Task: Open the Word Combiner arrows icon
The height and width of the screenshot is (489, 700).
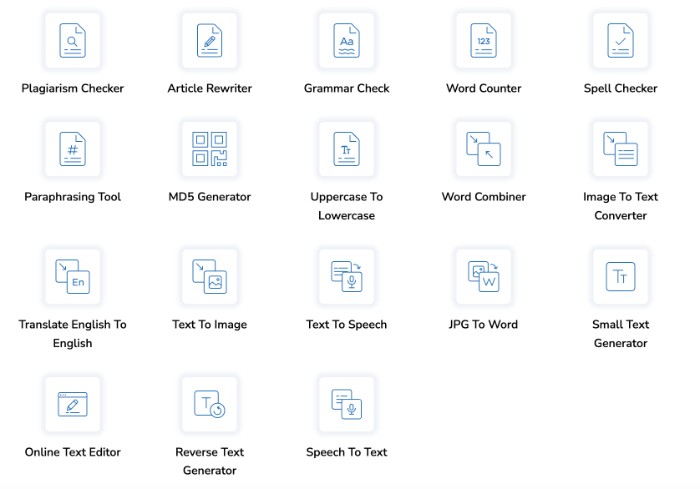Action: pos(484,149)
